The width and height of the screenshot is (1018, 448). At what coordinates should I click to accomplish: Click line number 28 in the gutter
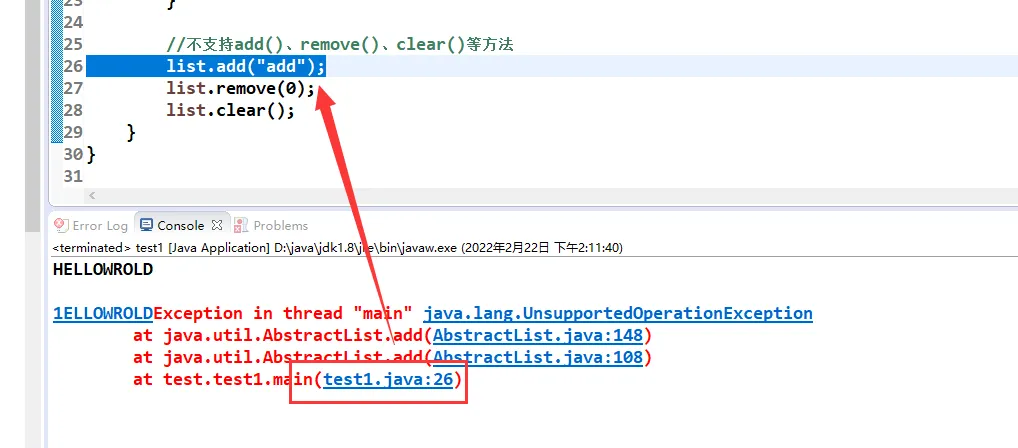tap(74, 110)
